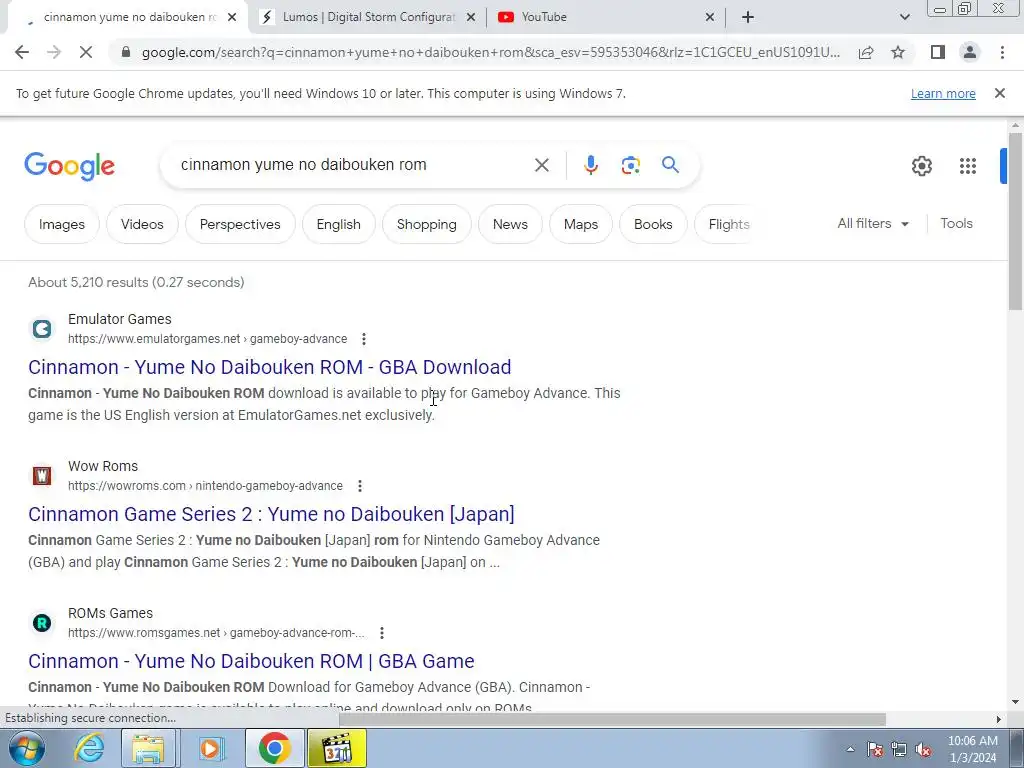Close the Lumos Digital Storm tab
1024x768 pixels.
click(471, 18)
